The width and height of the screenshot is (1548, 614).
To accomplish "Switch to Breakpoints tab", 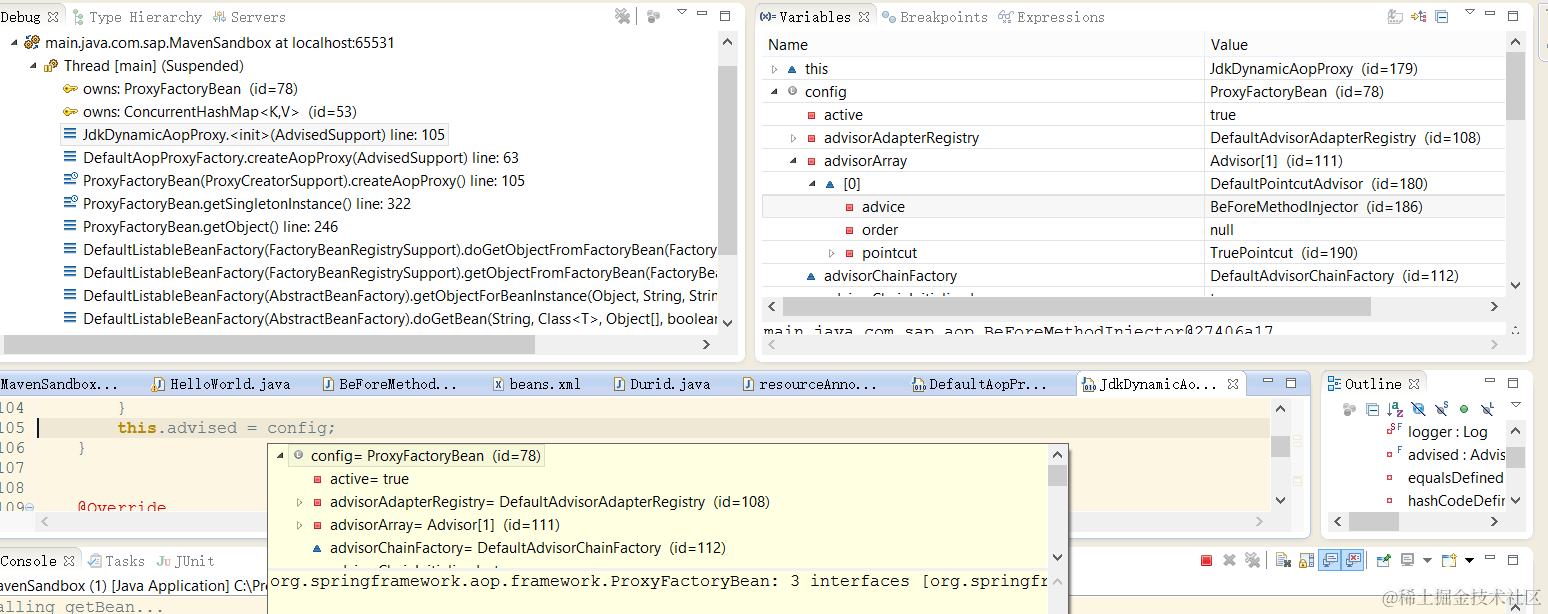I will point(934,17).
